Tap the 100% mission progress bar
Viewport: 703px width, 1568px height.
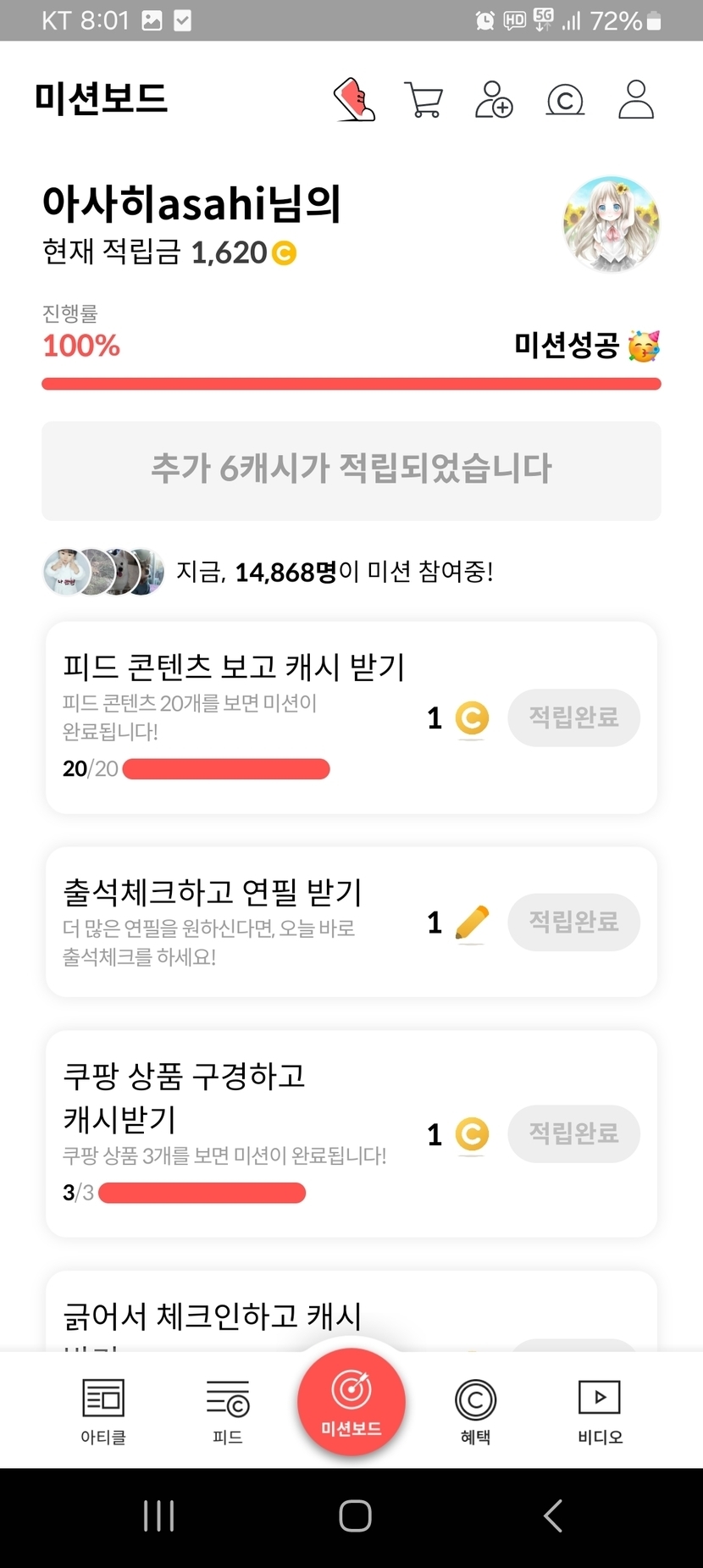[351, 385]
